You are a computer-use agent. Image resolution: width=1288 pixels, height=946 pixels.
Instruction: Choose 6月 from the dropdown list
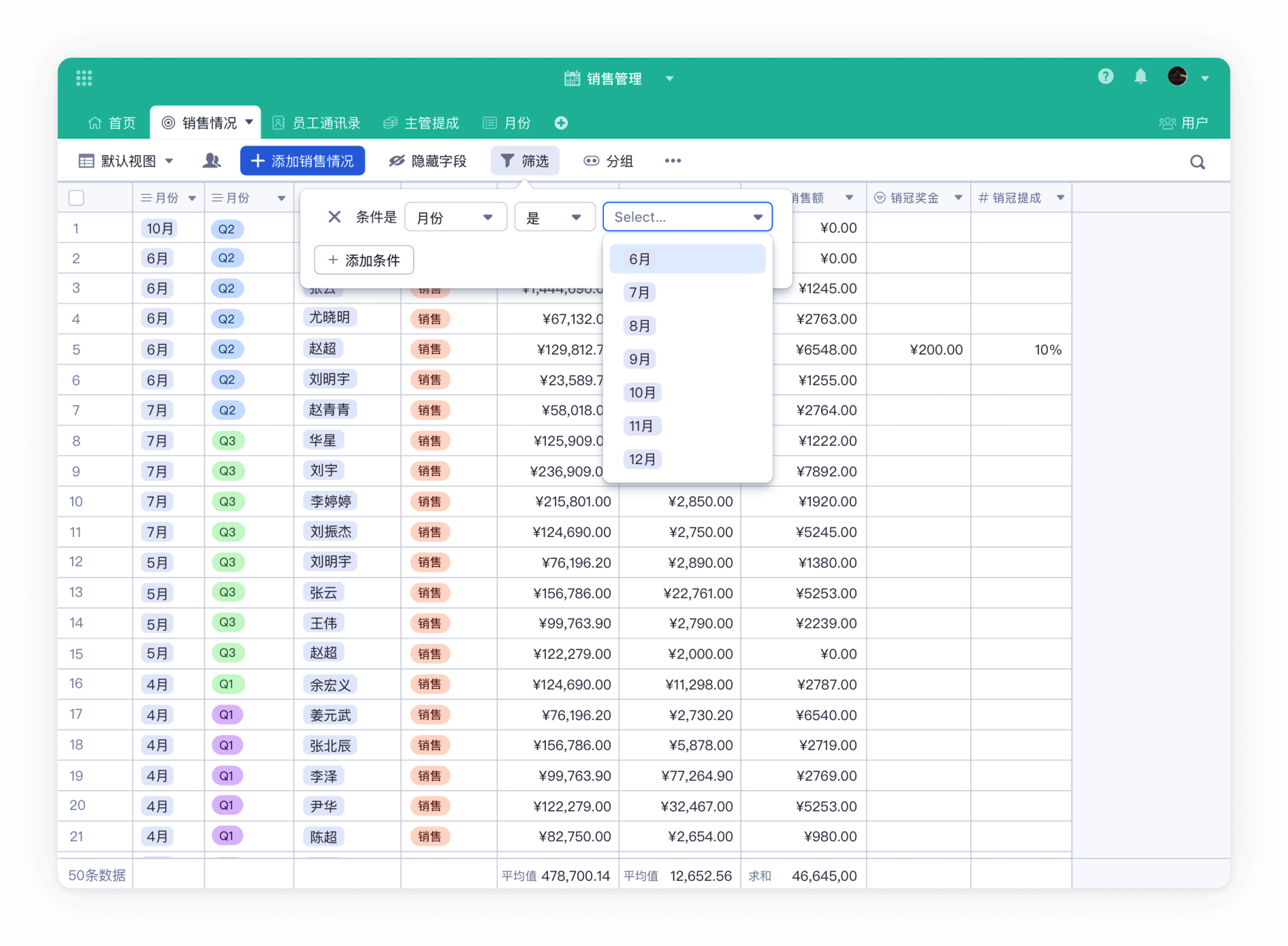[x=687, y=259]
